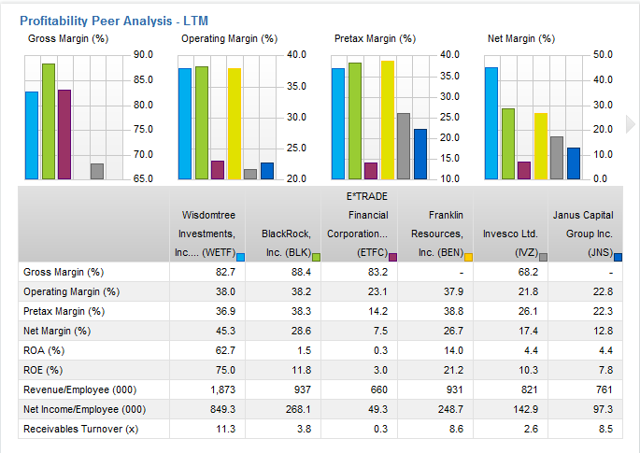640x453 pixels.
Task: Click BEN ROA value 14.0
Action: coord(453,351)
